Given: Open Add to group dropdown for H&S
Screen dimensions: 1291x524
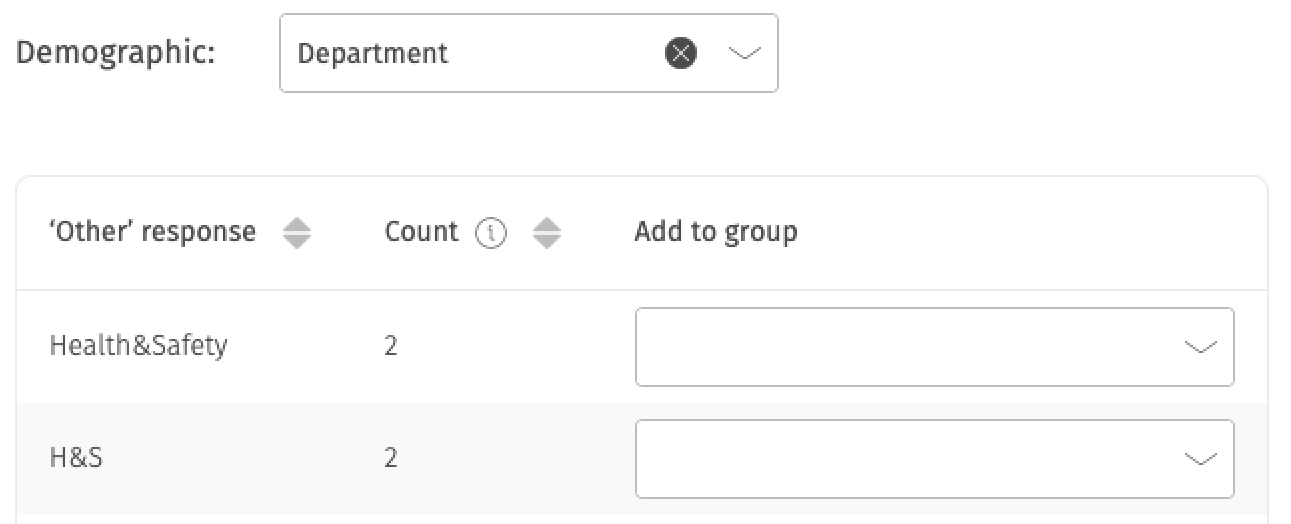Looking at the screenshot, I should pos(934,459).
